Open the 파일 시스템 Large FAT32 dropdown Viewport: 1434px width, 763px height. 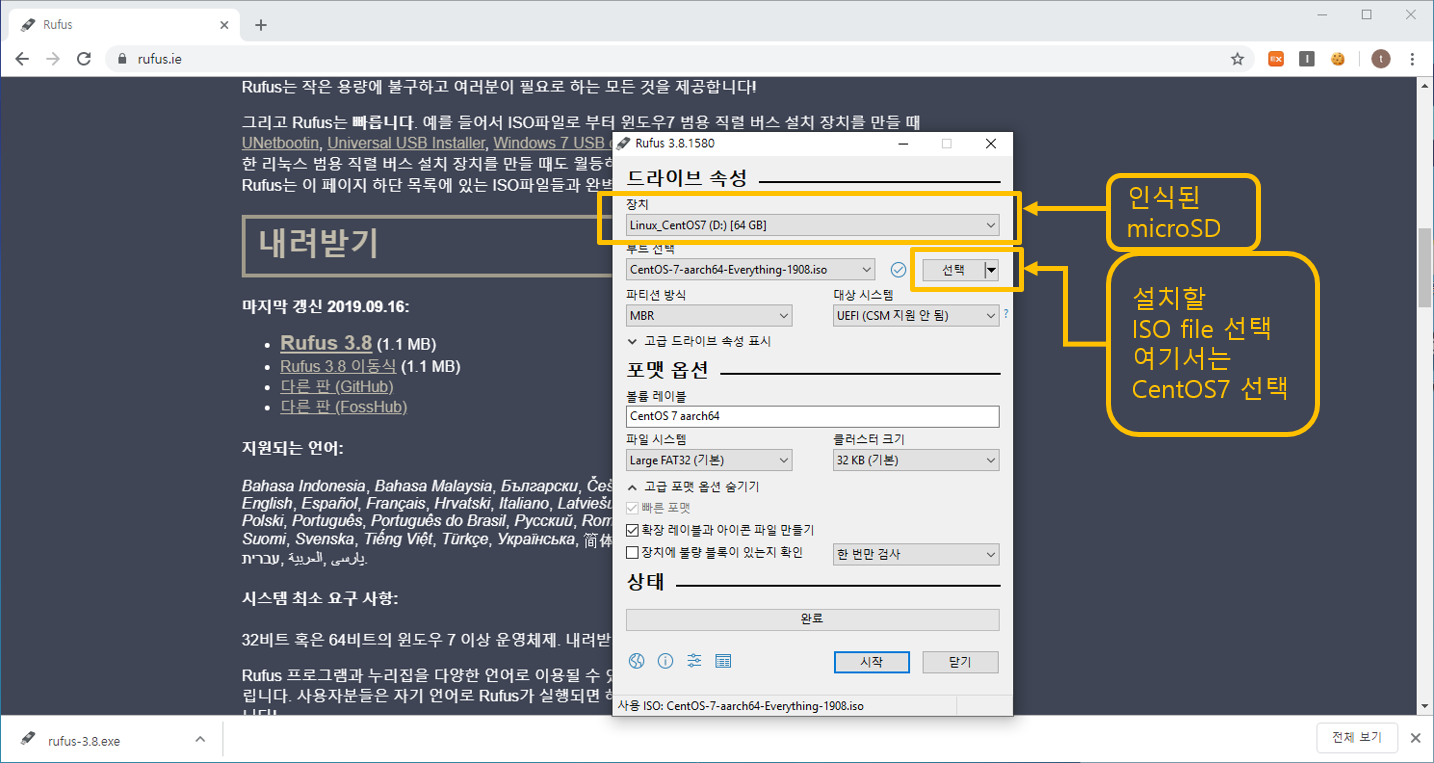point(709,460)
